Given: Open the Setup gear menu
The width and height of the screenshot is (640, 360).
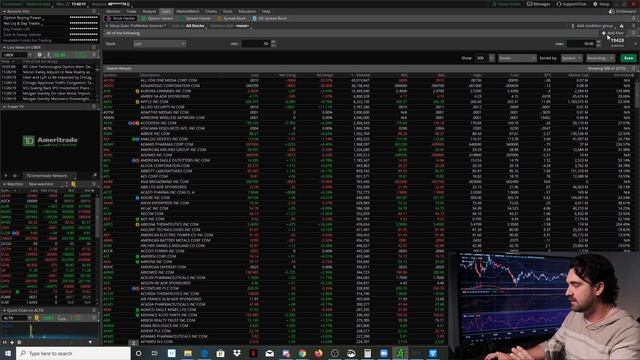Looking at the screenshot, I should tap(601, 4).
